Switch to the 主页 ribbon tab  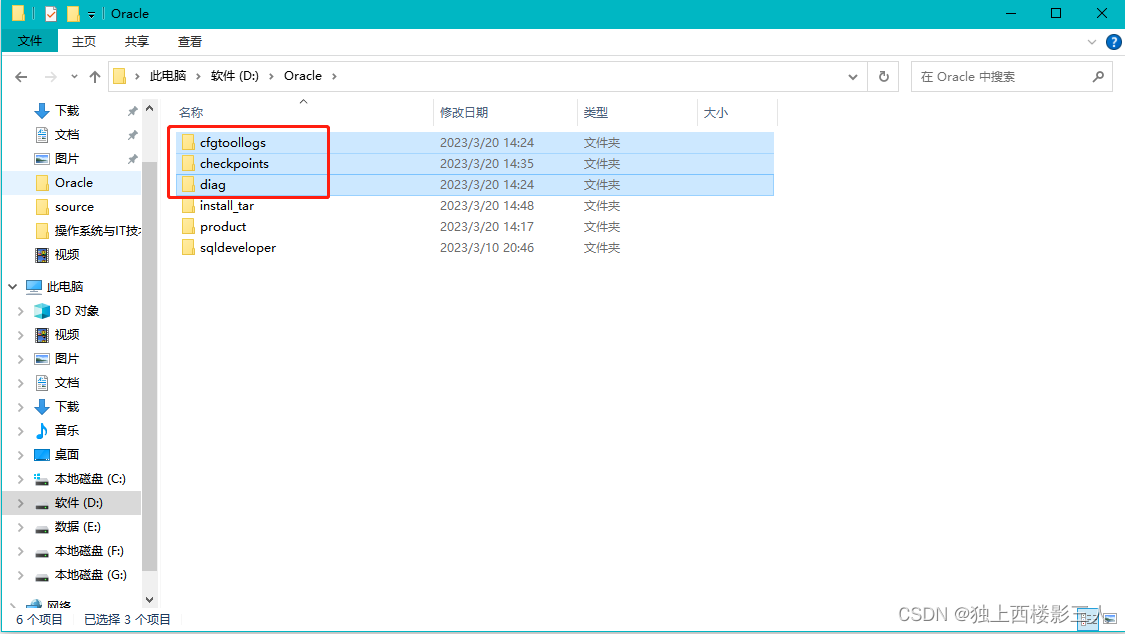(84, 42)
